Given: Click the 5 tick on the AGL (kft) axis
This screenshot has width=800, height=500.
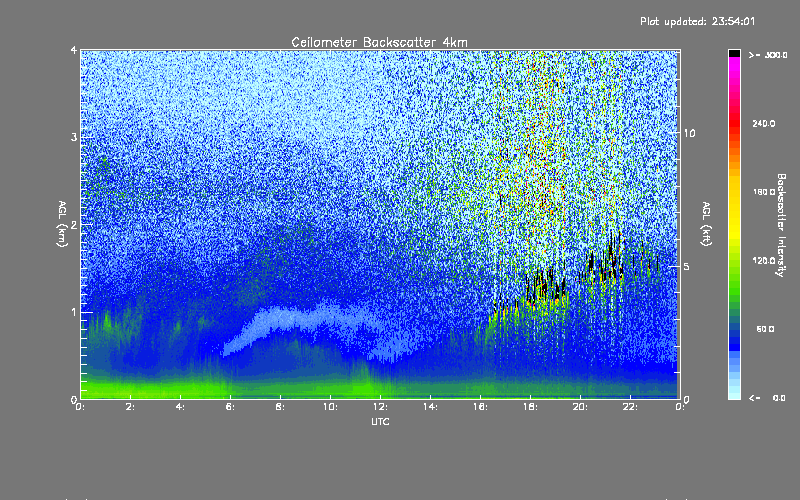Looking at the screenshot, I should tap(687, 267).
